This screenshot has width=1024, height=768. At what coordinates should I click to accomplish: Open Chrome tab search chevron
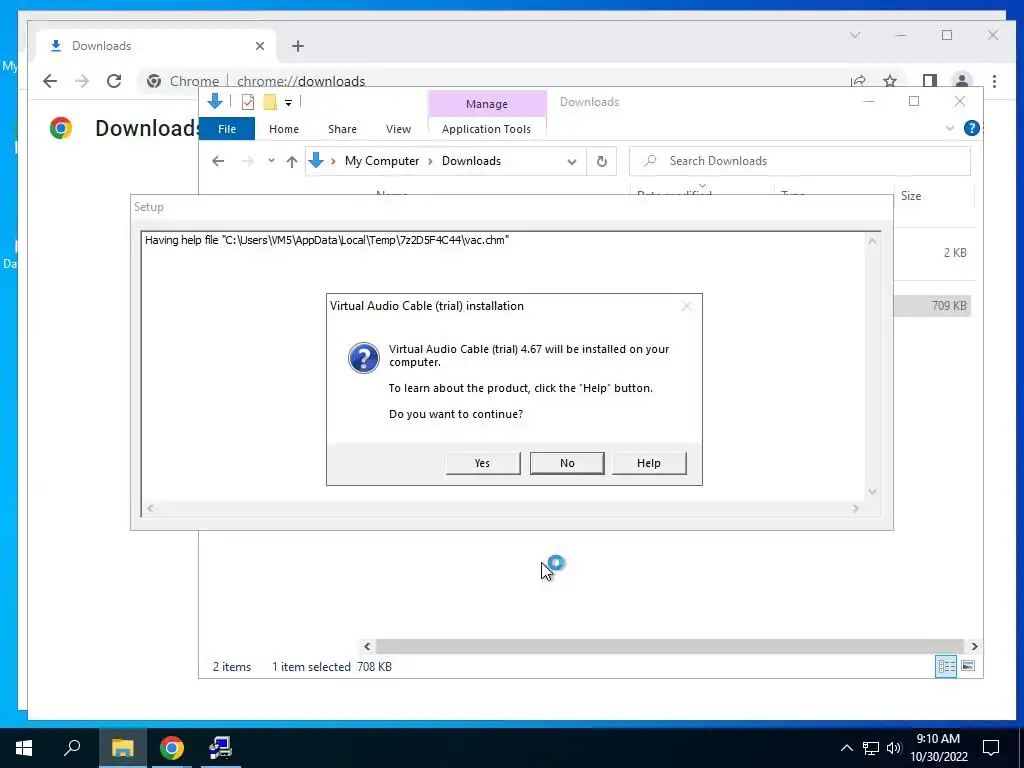[854, 35]
